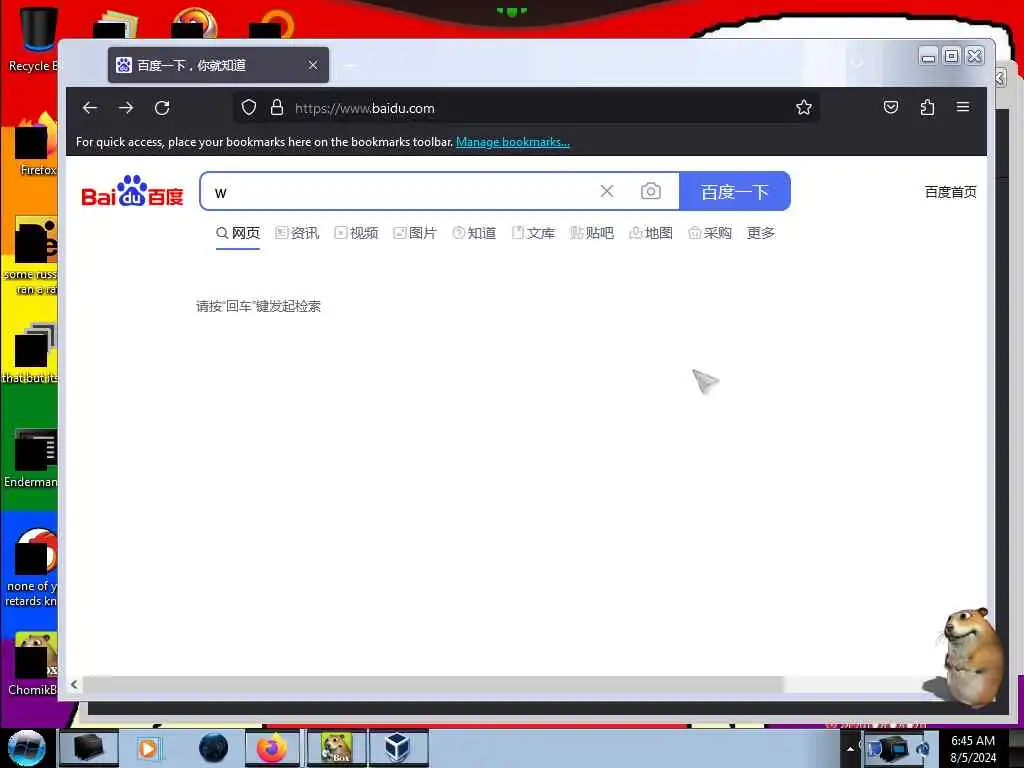The image size is (1024, 768).
Task: Open the extensions puzzle icon
Action: point(927,107)
